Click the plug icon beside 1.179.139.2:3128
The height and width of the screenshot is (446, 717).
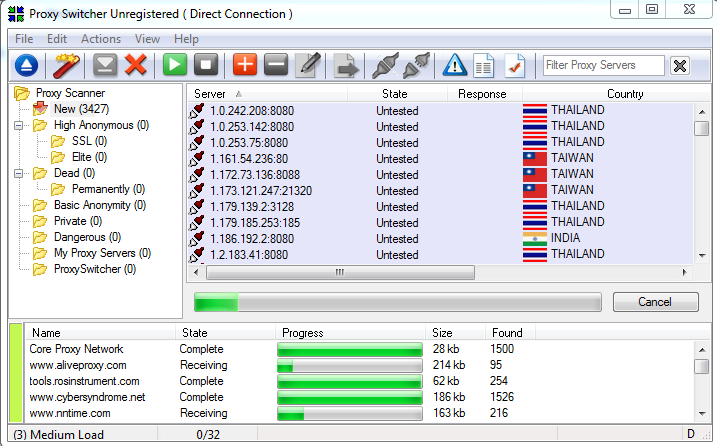pos(197,206)
